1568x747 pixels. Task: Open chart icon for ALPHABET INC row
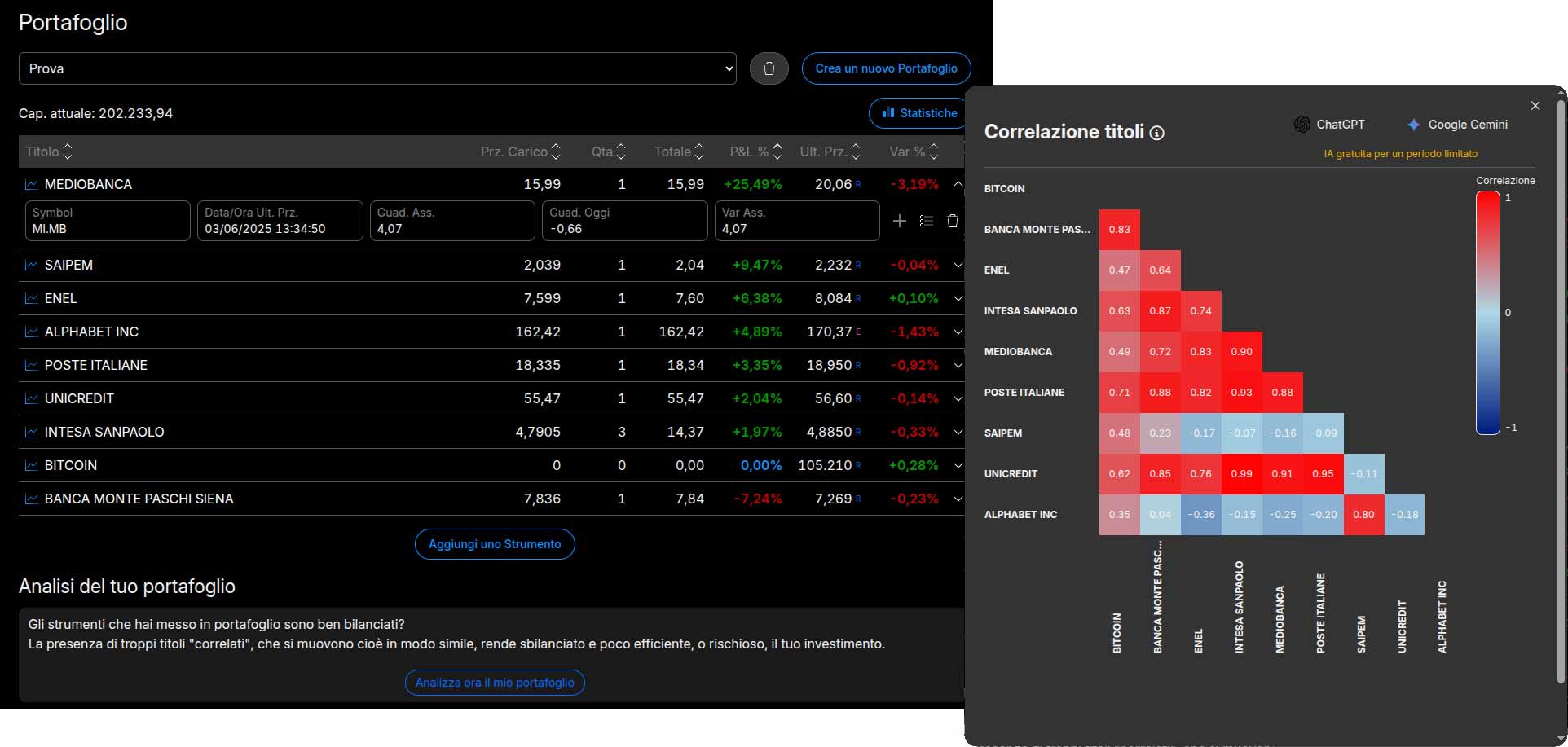32,332
